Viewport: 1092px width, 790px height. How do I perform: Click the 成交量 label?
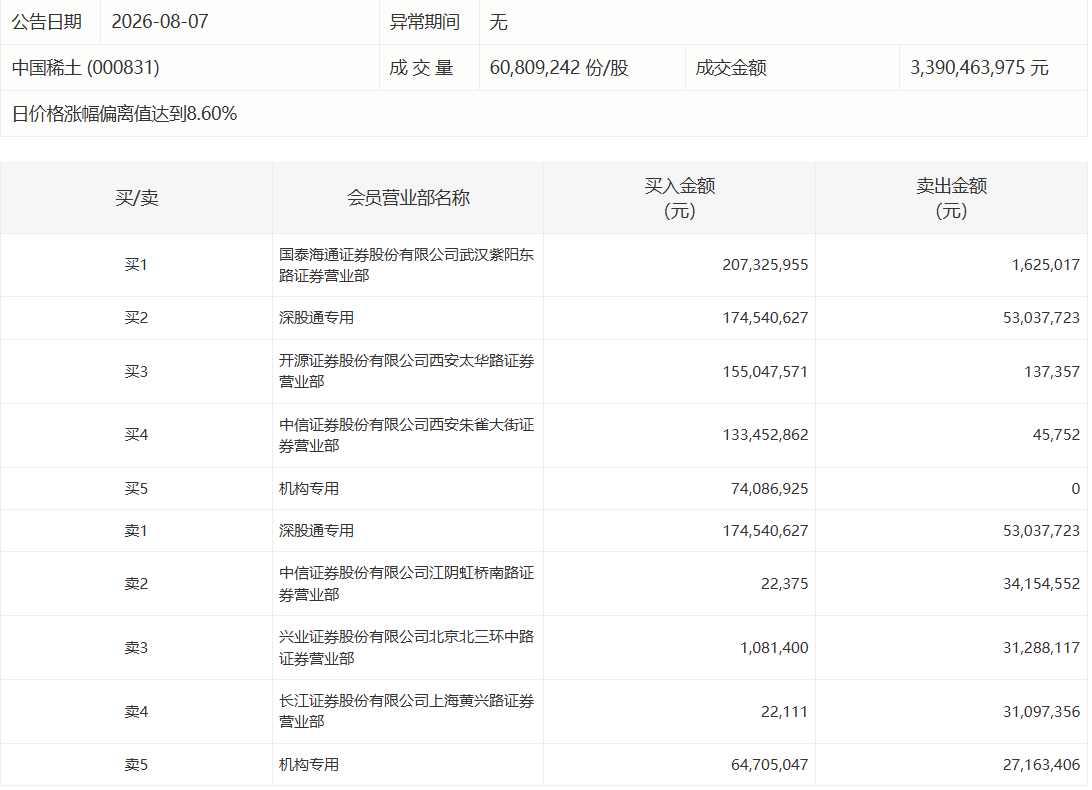coord(421,68)
